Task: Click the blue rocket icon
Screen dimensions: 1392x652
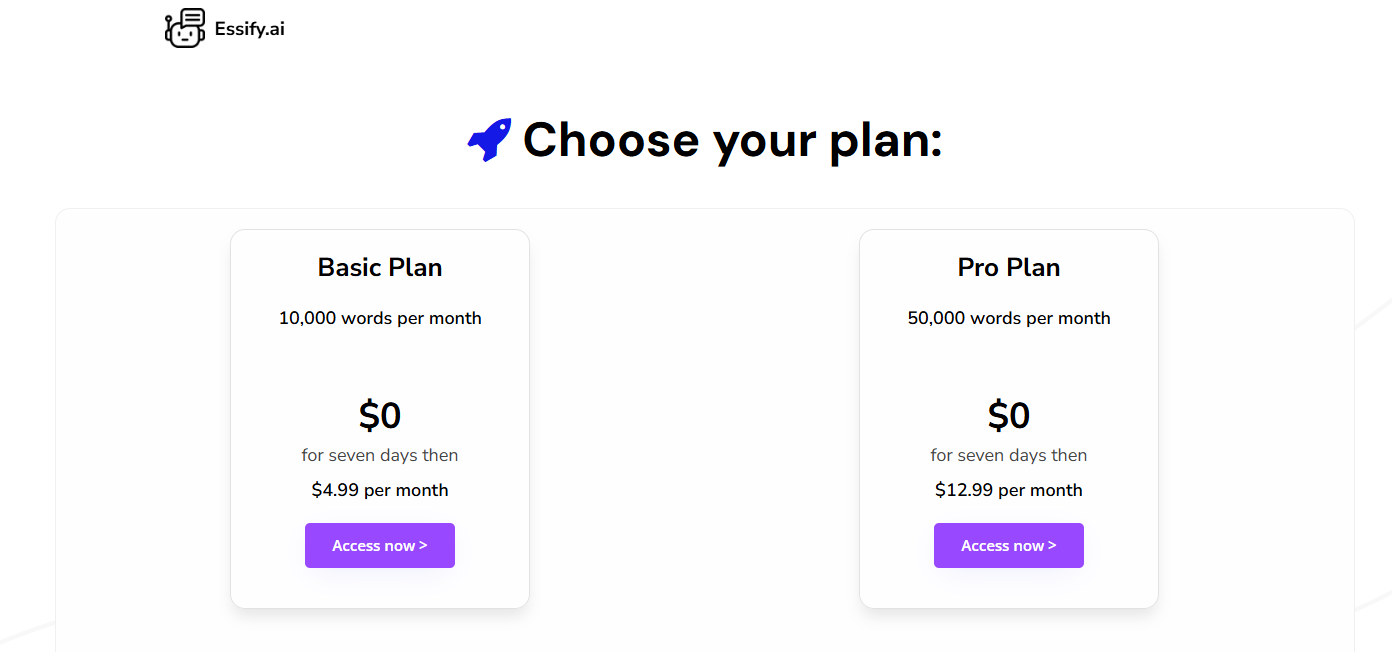Action: [x=489, y=139]
